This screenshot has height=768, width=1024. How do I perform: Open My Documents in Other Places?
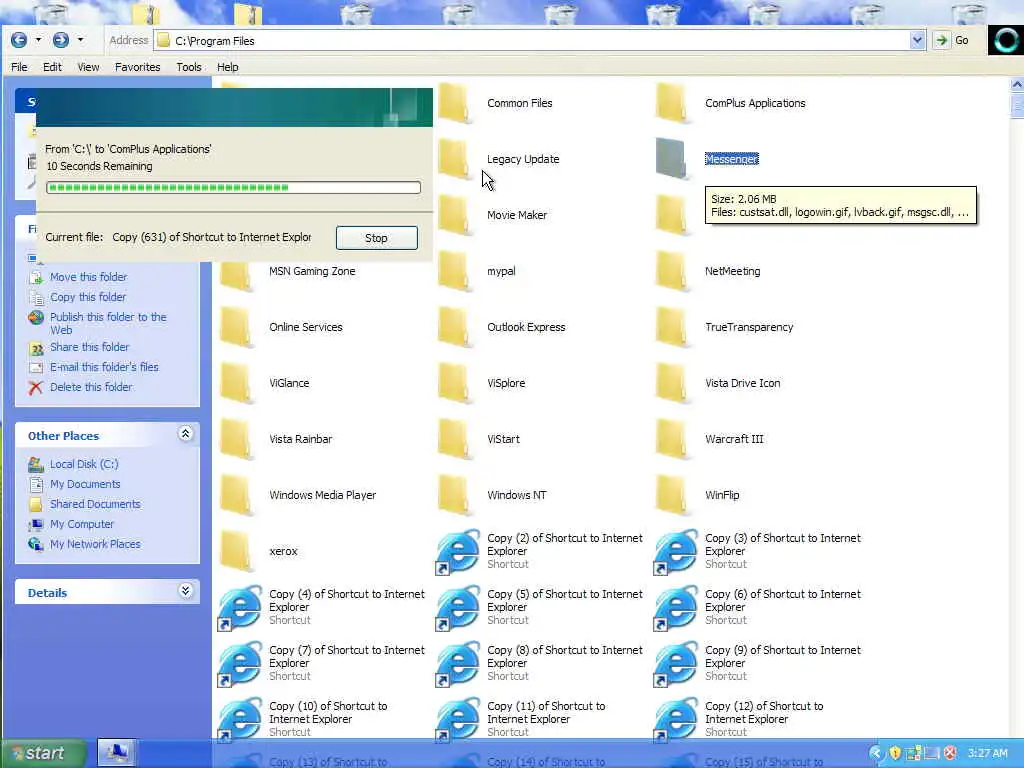click(85, 485)
